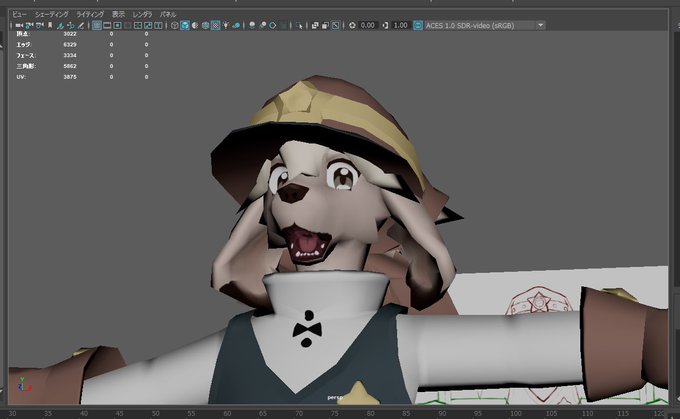Click the Screen Space Ambient Occlusion icon
Viewport: 680px width, 419px height.
[252, 26]
